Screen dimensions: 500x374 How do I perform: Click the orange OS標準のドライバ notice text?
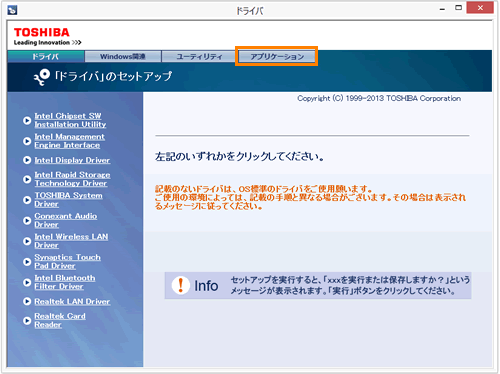[310, 198]
